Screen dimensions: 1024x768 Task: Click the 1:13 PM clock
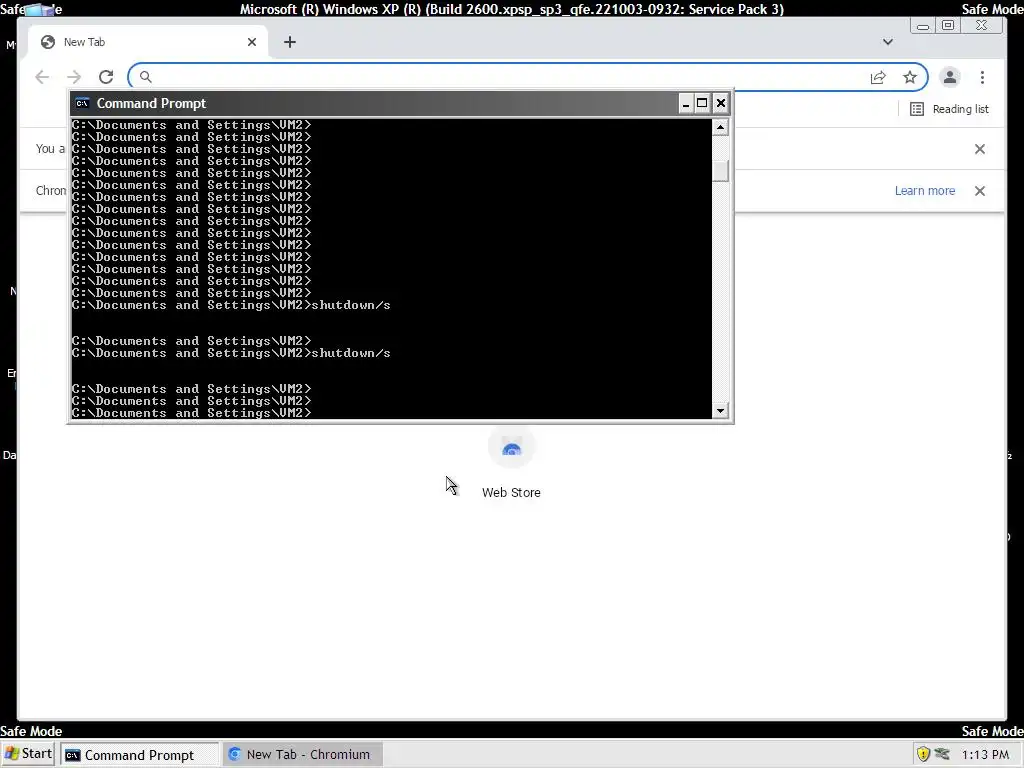985,755
